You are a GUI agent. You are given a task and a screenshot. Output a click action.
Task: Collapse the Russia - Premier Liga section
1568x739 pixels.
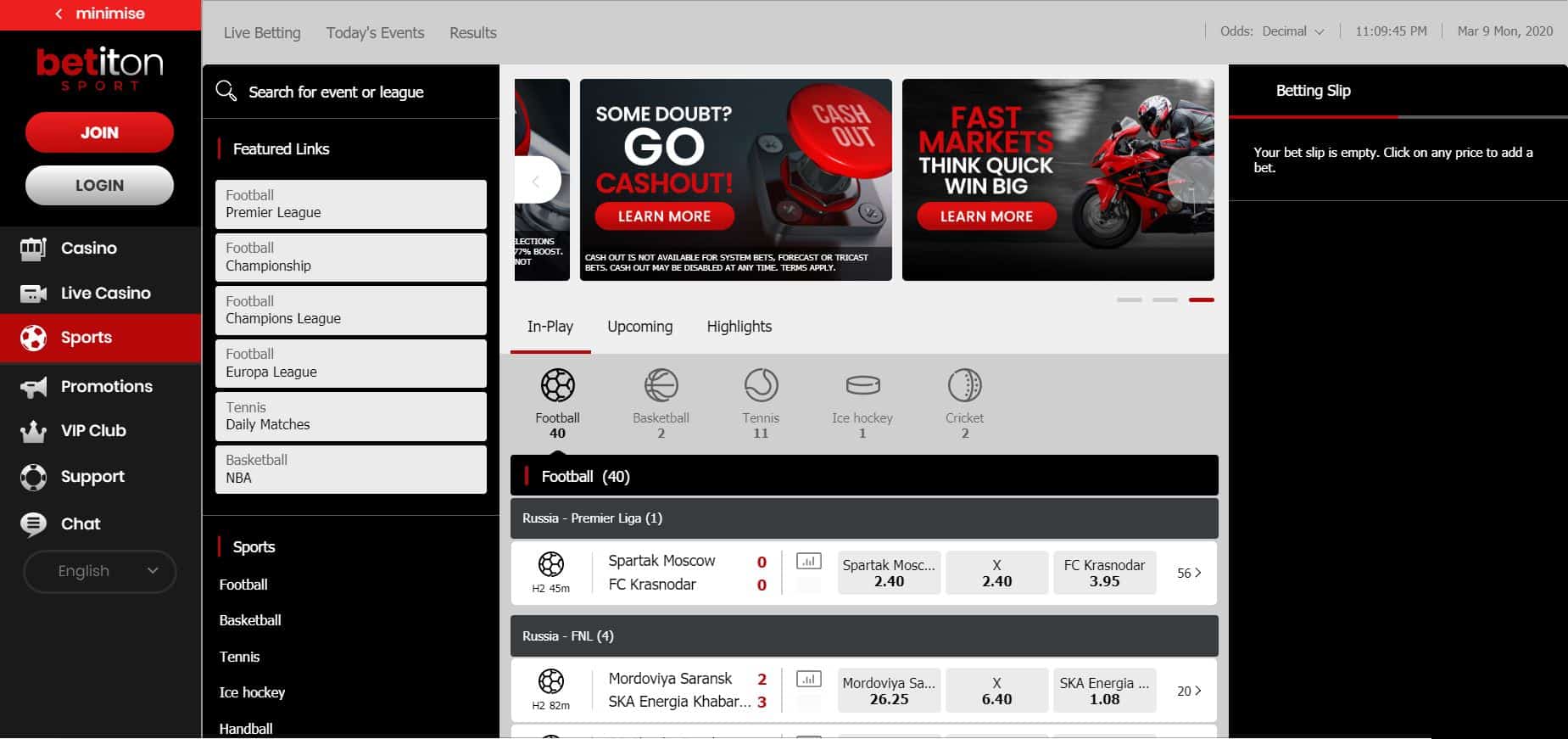pyautogui.click(x=864, y=518)
